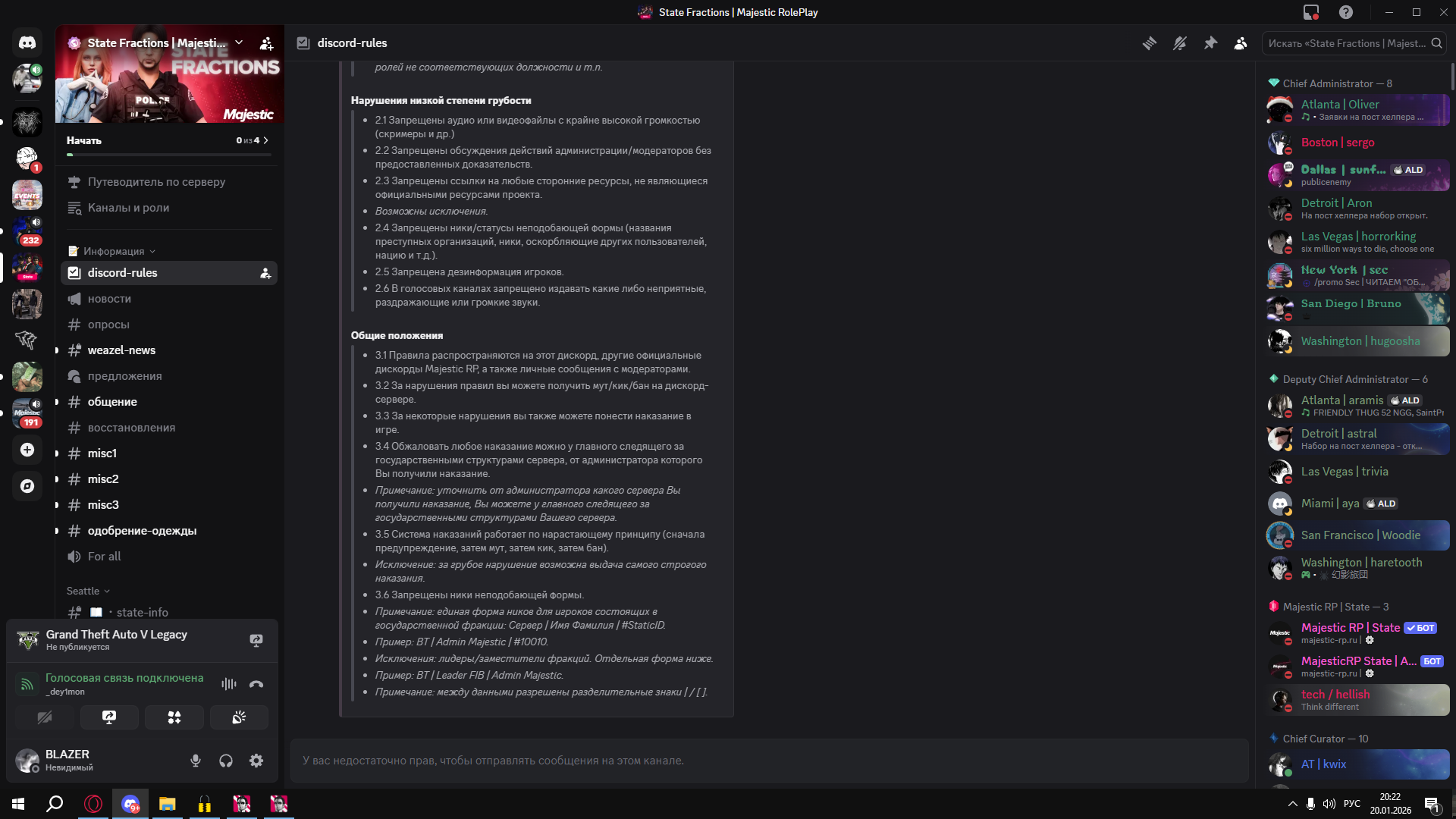Open the server name dropdown menu

pyautogui.click(x=239, y=42)
